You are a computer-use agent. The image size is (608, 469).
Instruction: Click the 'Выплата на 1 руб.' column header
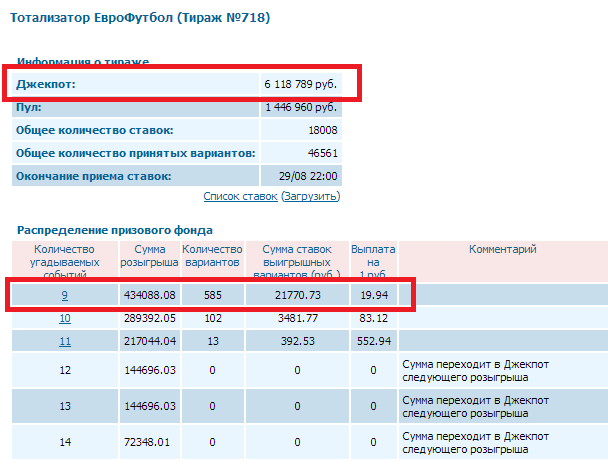[373, 262]
